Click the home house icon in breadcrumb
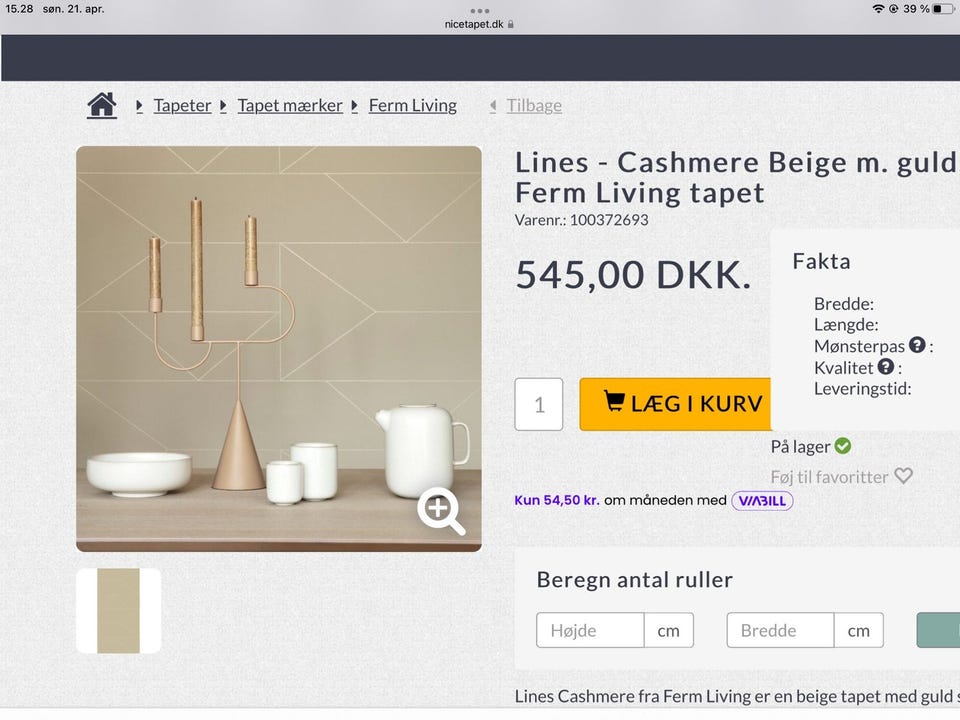 pos(101,105)
